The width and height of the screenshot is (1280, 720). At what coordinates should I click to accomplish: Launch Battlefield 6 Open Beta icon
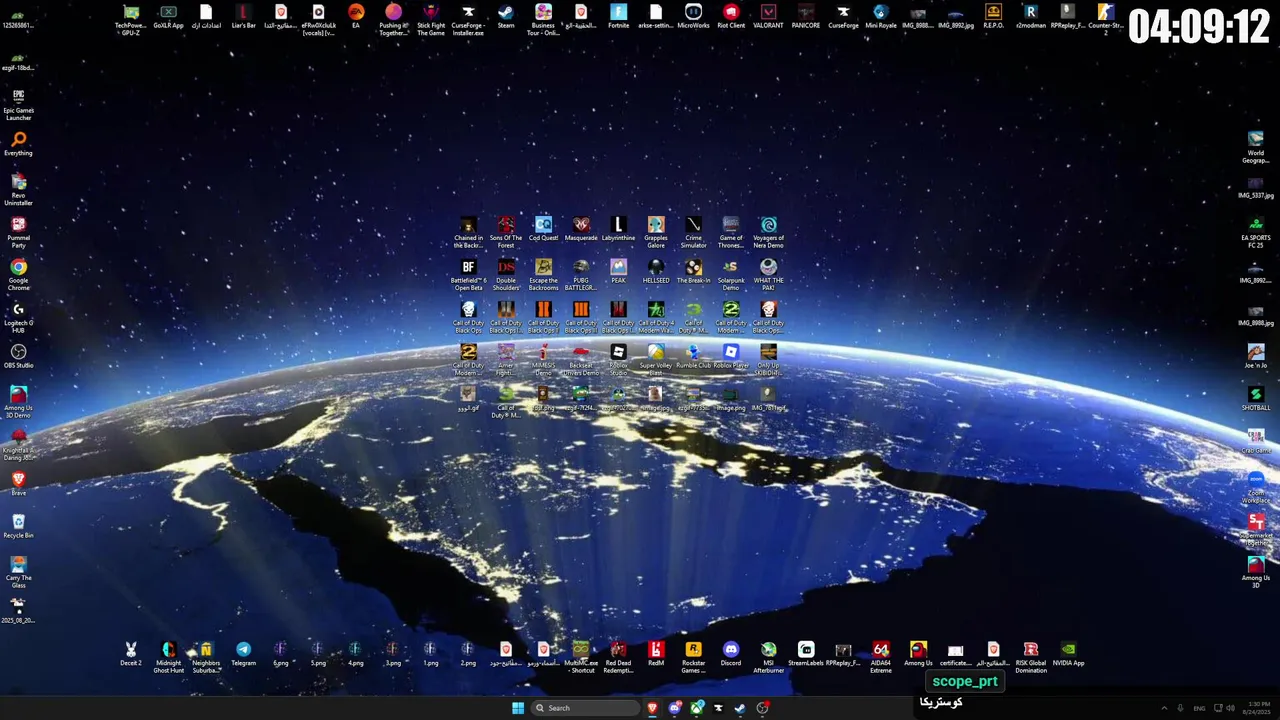click(x=468, y=275)
